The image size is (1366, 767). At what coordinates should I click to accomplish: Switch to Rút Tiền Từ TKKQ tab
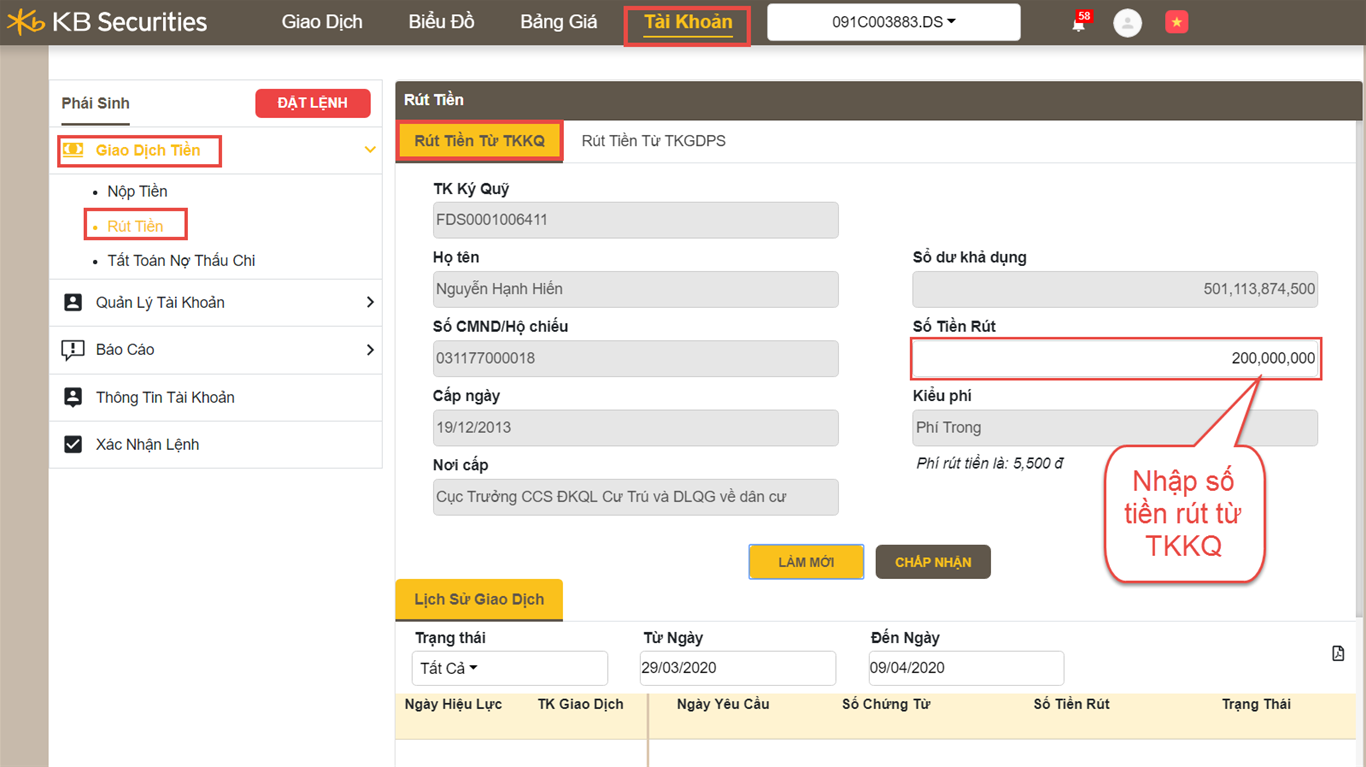(x=480, y=141)
